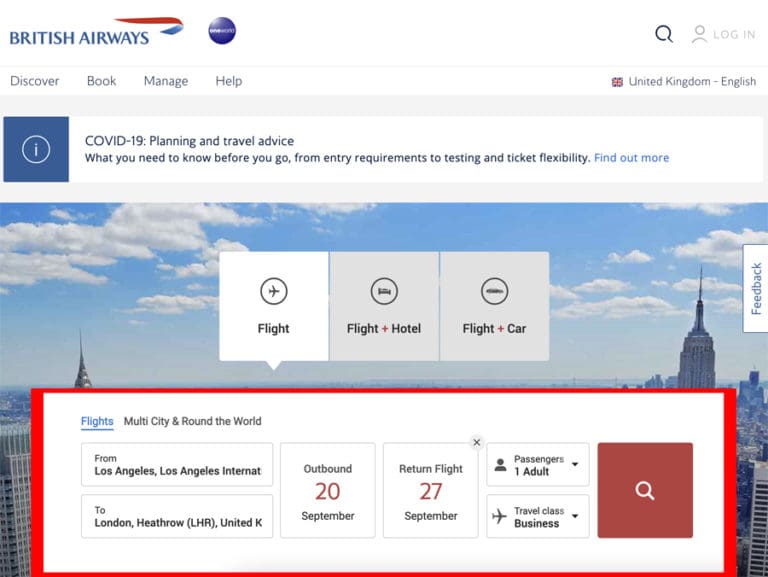The image size is (768, 577).
Task: Click the passenger person icon
Action: click(500, 465)
